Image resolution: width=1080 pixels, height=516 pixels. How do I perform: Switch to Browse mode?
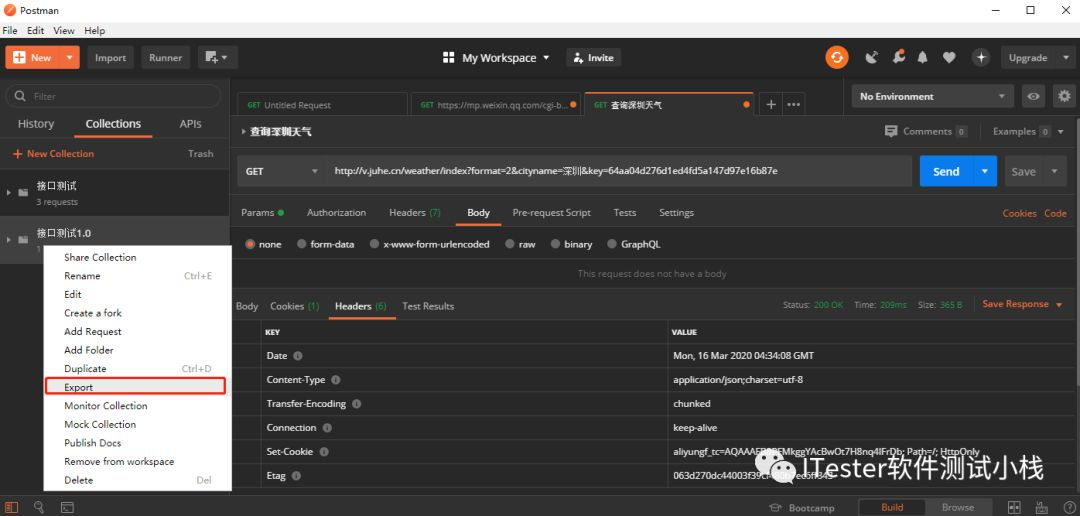point(958,507)
